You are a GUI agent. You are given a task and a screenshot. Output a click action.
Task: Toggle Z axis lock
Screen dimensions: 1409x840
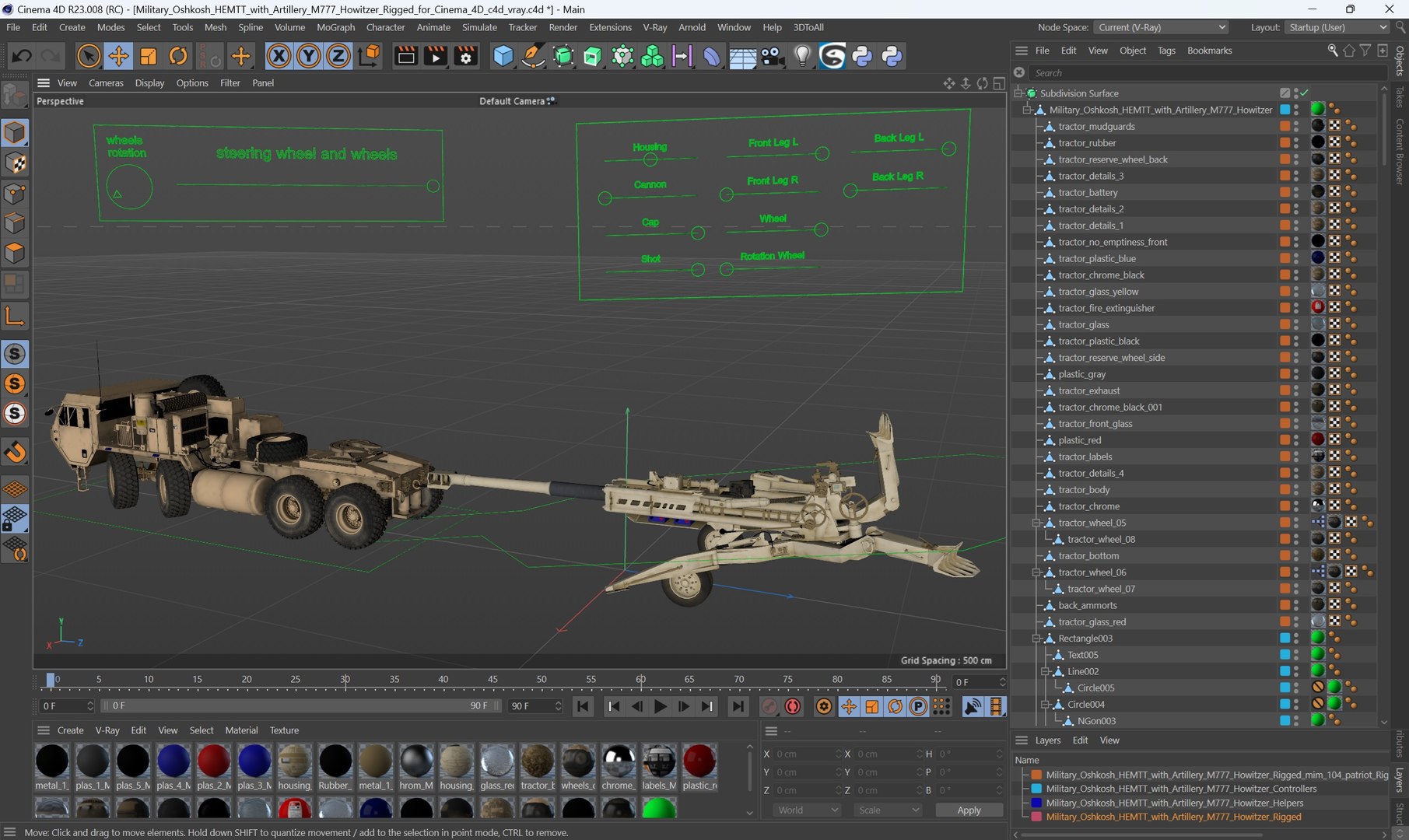click(338, 56)
